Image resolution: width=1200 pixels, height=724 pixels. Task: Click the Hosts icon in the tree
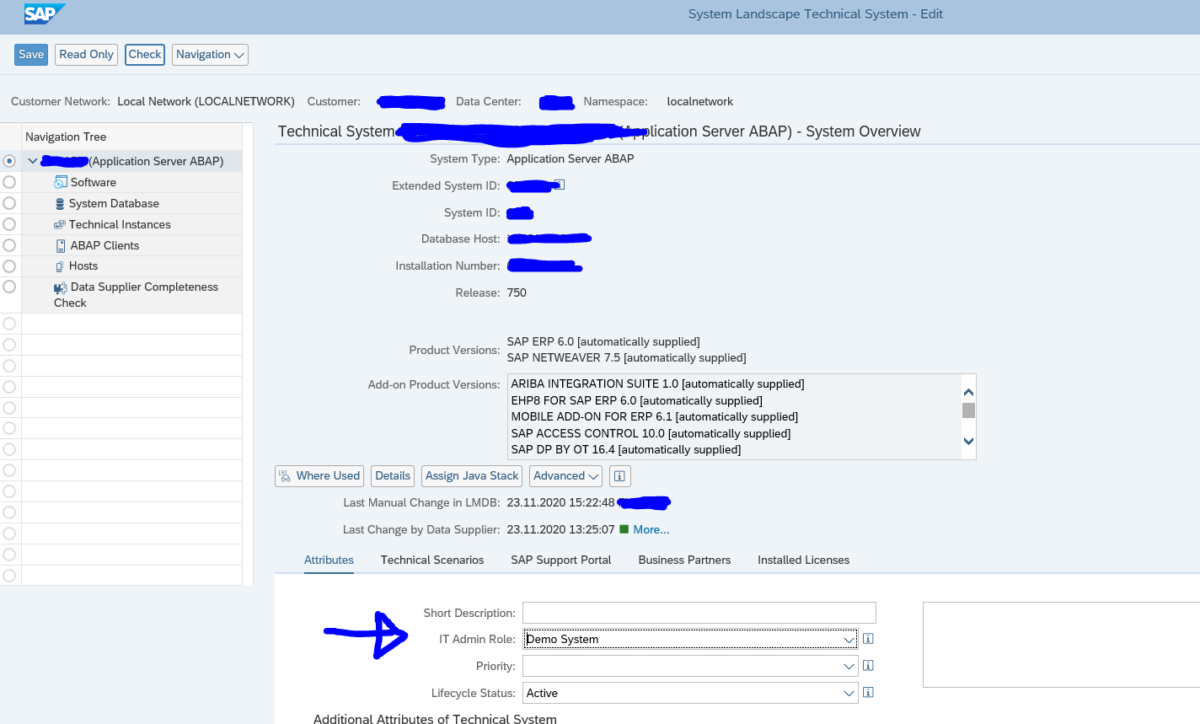(x=59, y=265)
